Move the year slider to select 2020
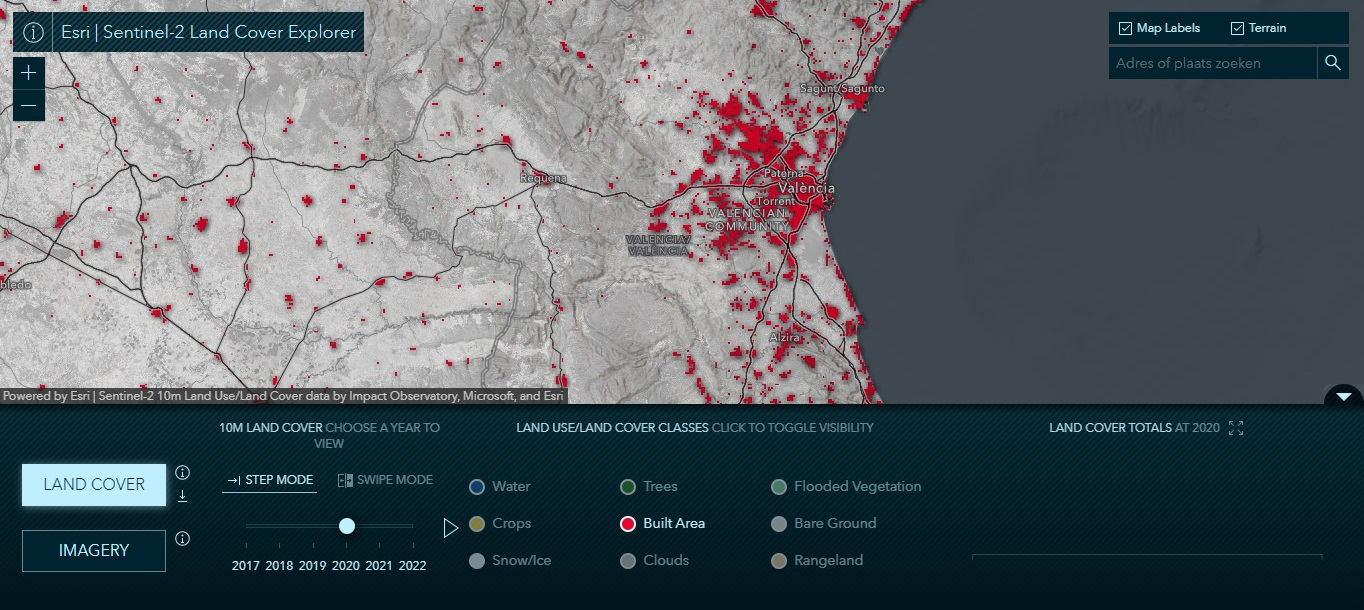Viewport: 1364px width, 610px height. pos(346,525)
